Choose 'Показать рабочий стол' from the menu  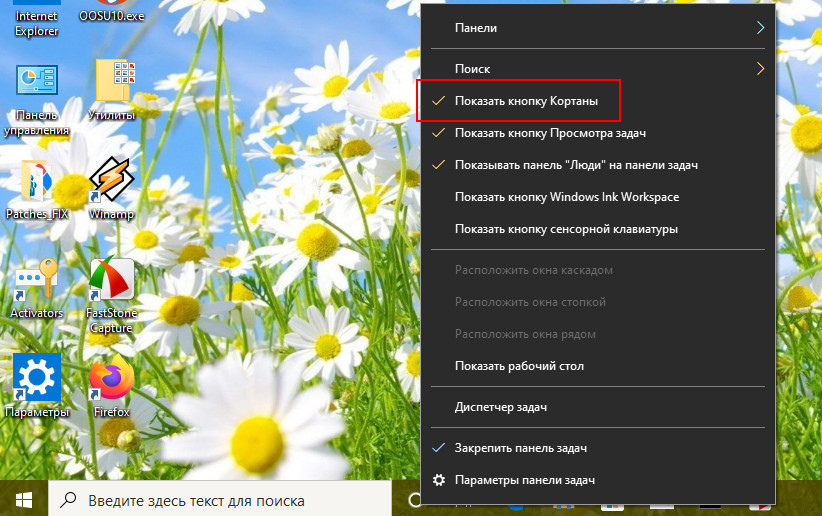(x=598, y=366)
